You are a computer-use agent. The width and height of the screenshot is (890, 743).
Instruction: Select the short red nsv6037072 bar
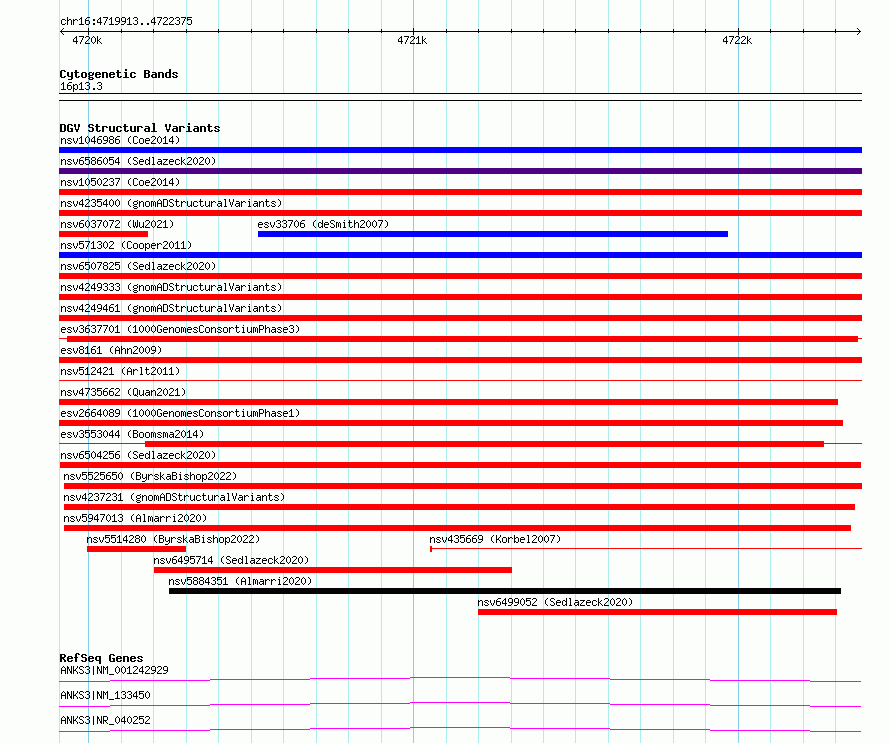103,234
